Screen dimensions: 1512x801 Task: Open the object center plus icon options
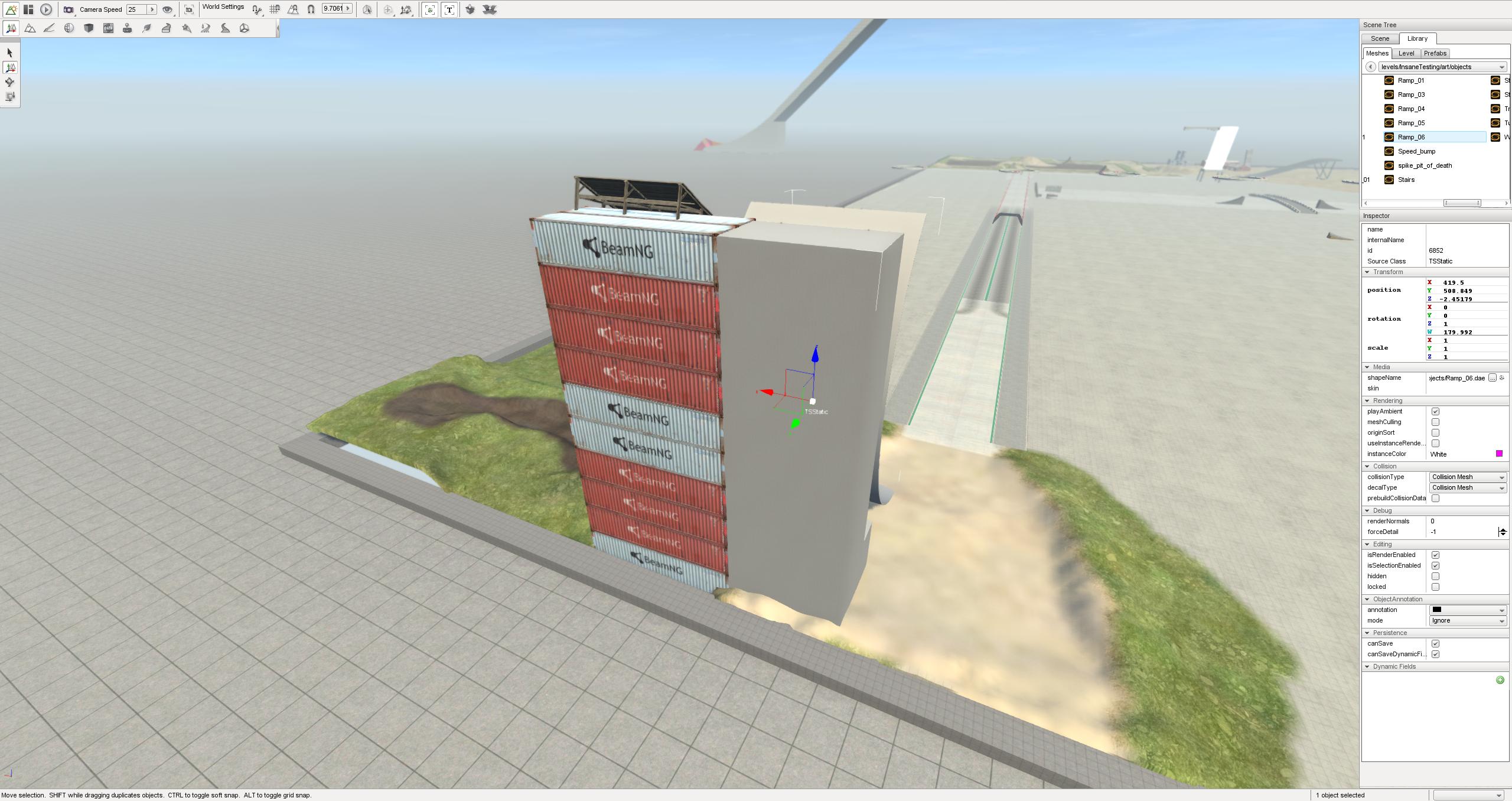(388, 9)
